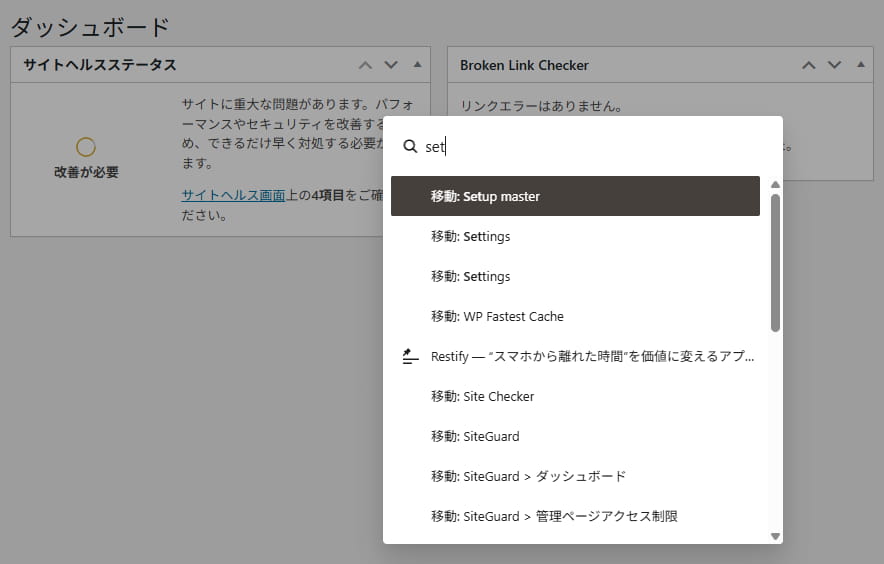Move Site Health widget up with arrow
The image size is (884, 564).
[365, 65]
